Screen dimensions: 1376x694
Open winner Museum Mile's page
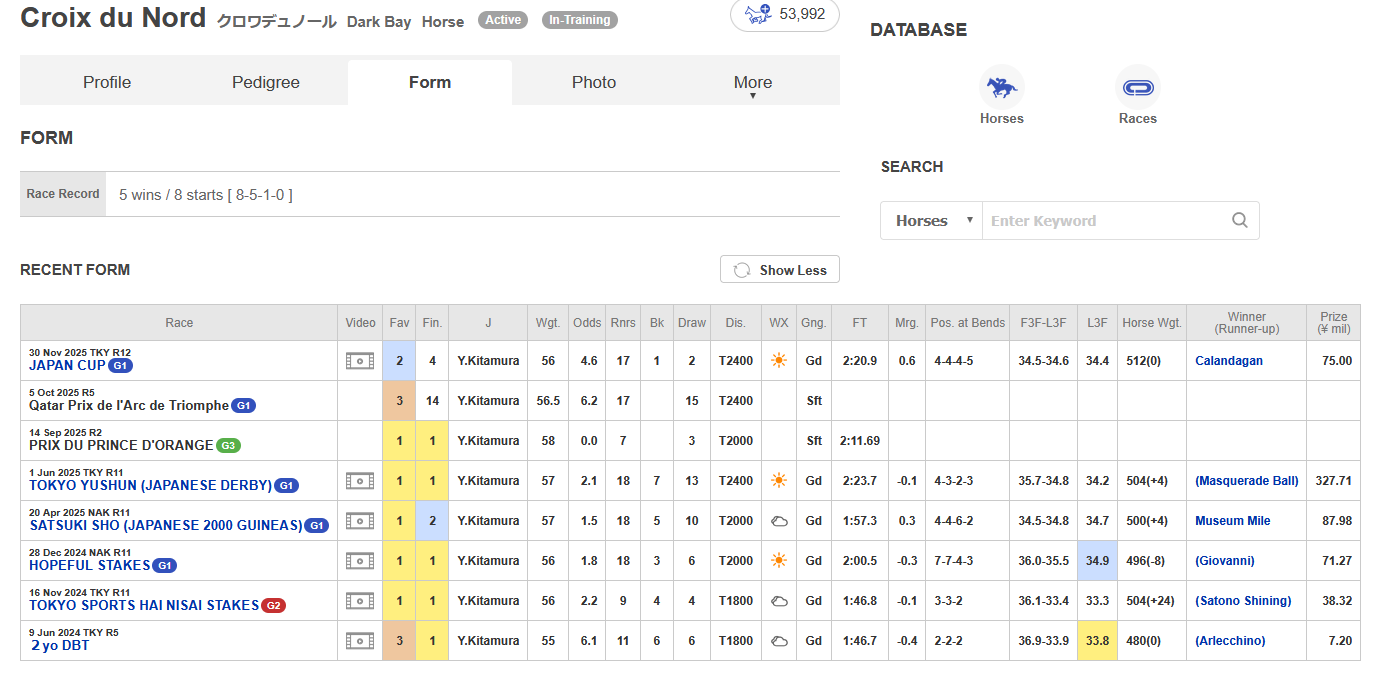1233,521
